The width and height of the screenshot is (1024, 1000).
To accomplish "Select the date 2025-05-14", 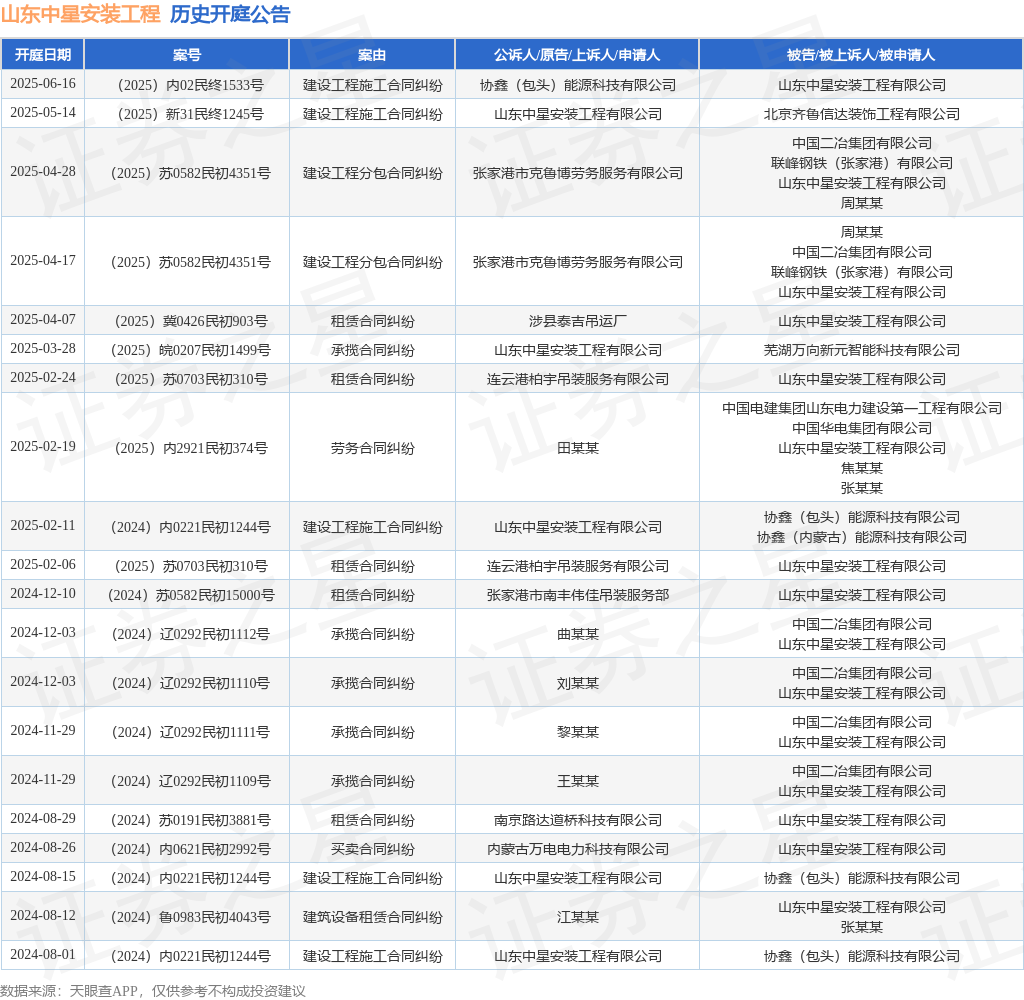I will [x=43, y=112].
